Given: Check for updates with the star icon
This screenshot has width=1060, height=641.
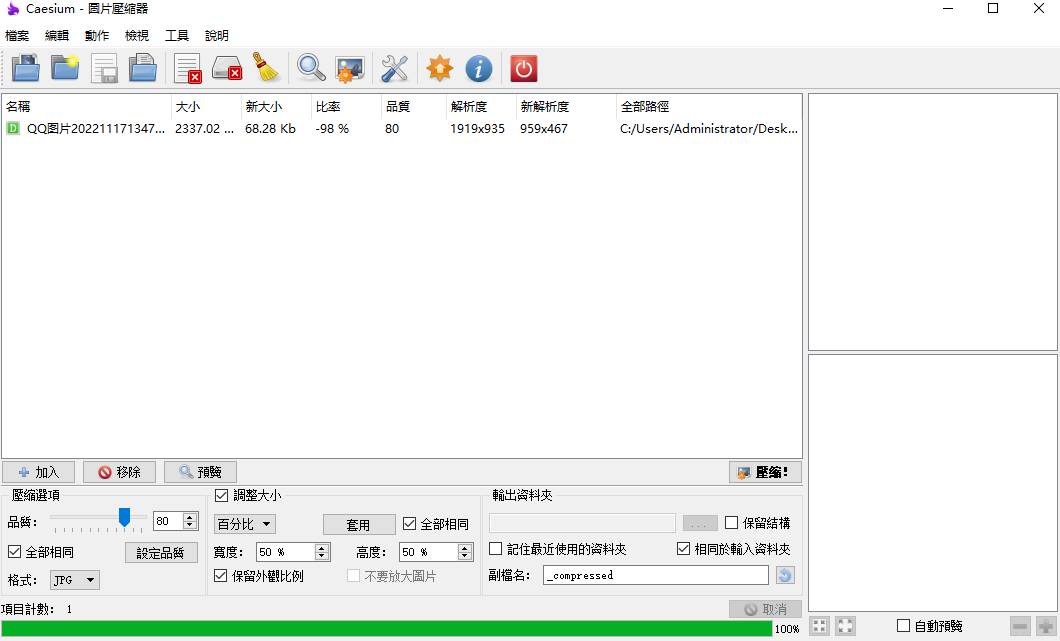Looking at the screenshot, I should click(438, 68).
